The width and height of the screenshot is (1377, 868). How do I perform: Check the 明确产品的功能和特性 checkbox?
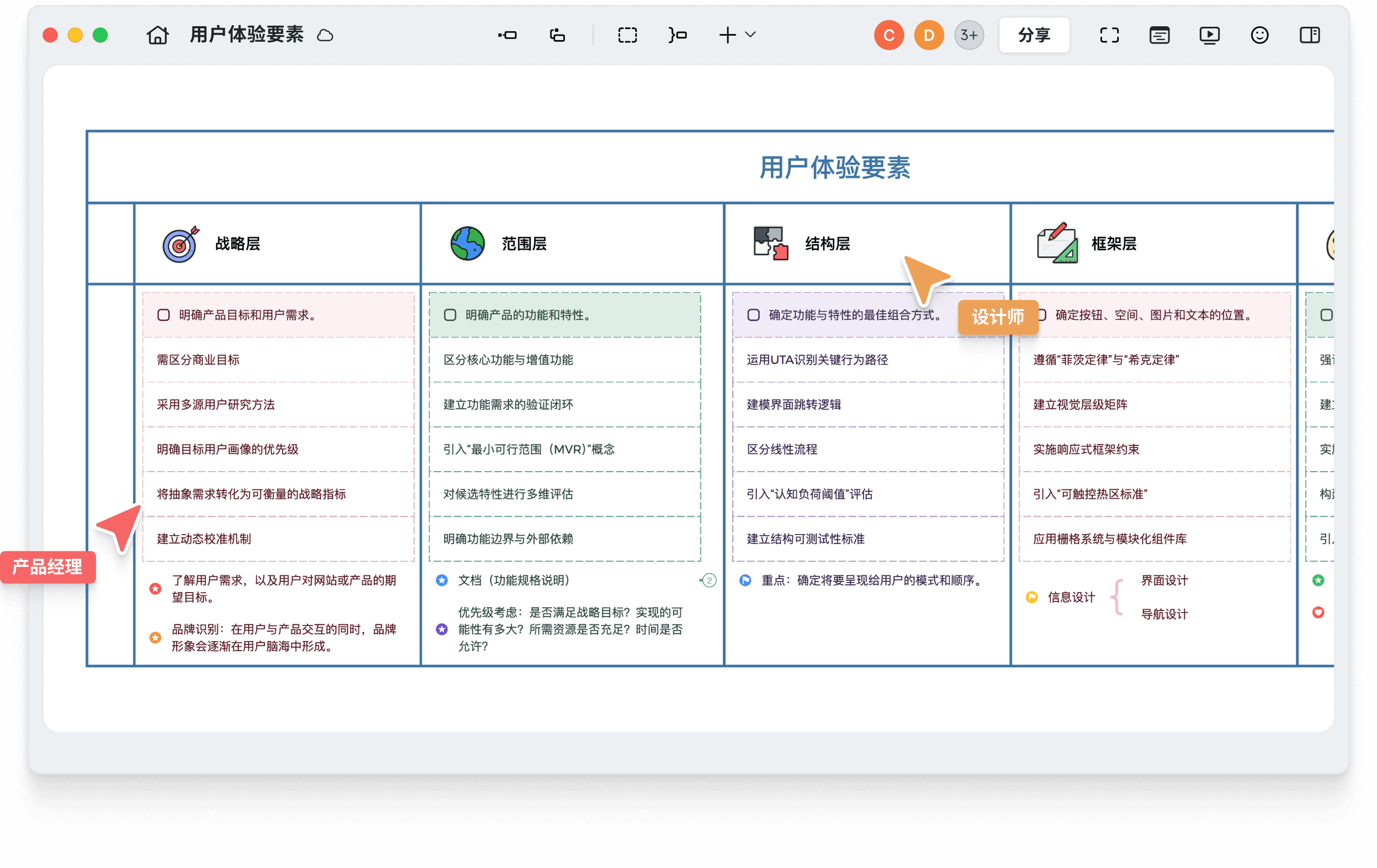coord(450,314)
